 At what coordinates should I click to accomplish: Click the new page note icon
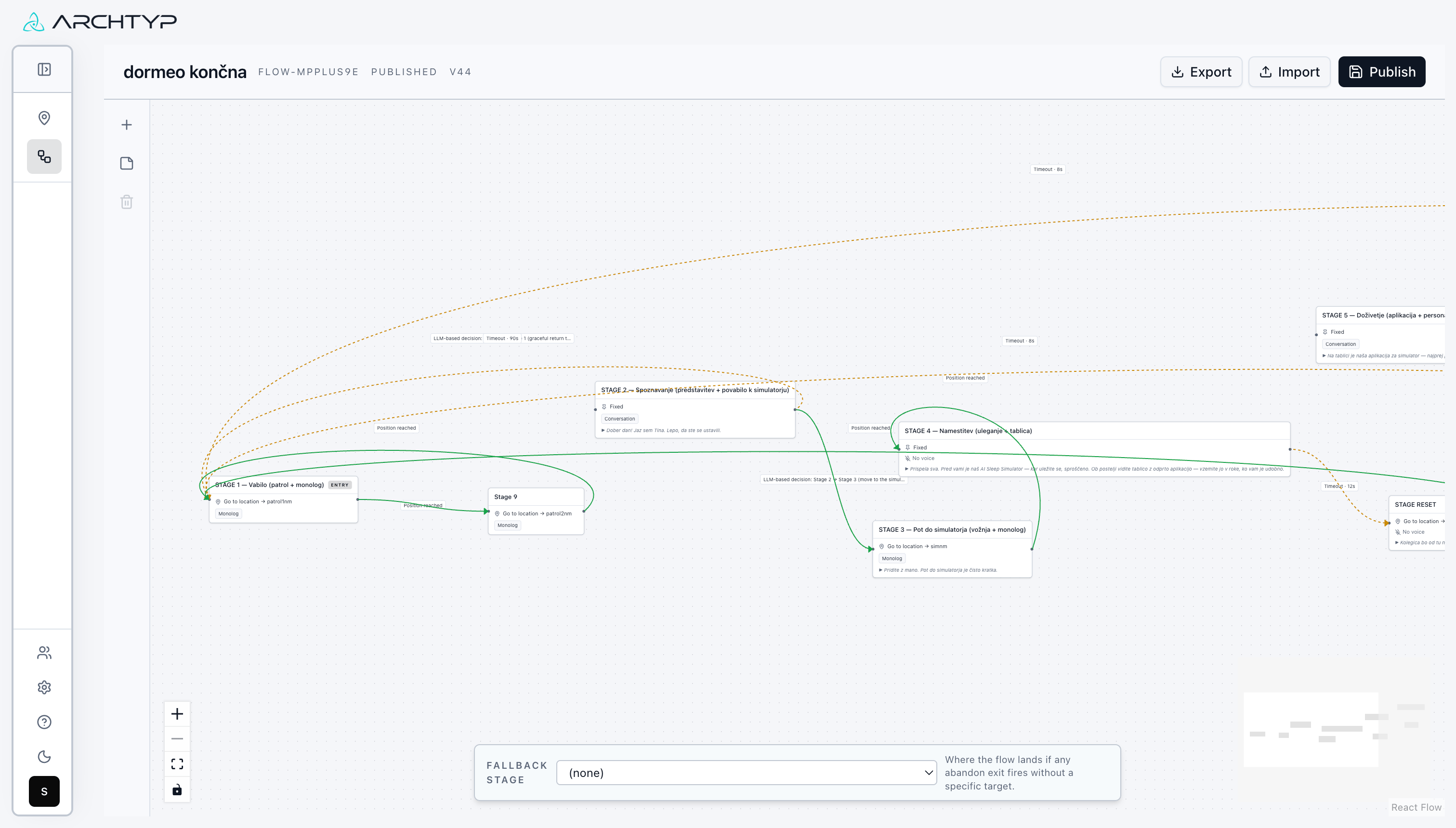pos(127,163)
